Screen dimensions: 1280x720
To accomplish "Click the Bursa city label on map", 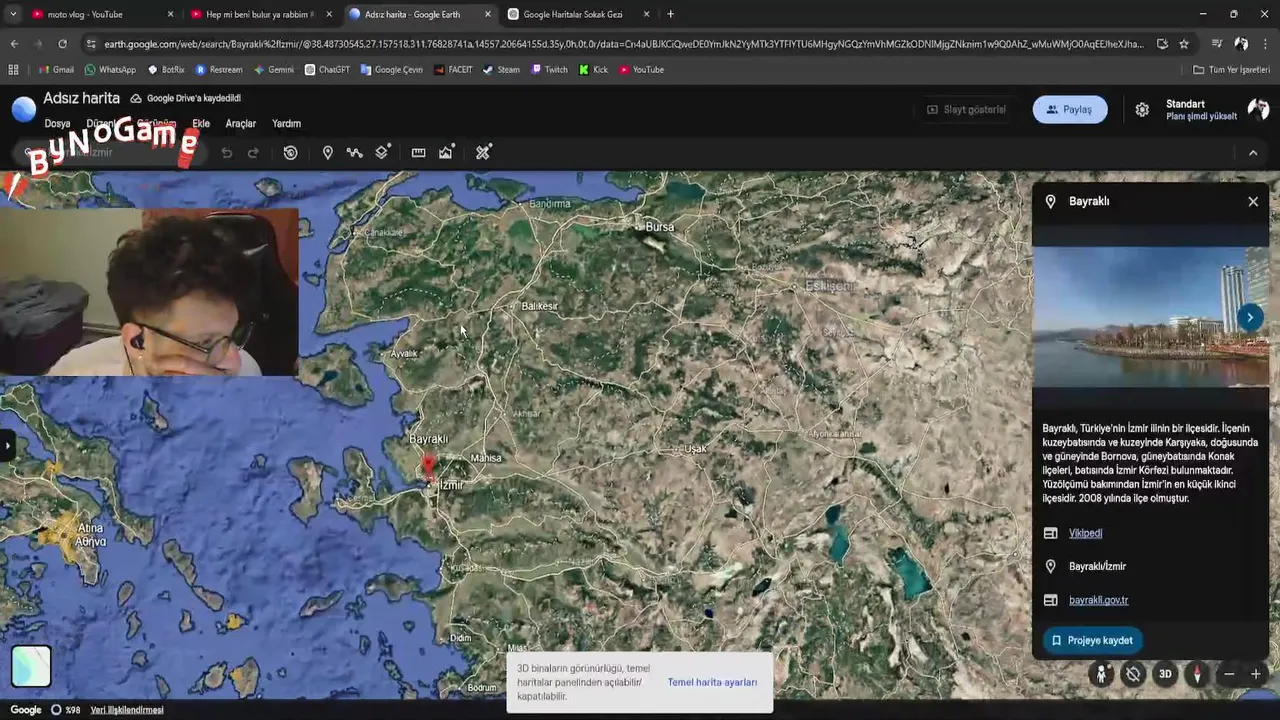I will (659, 227).
